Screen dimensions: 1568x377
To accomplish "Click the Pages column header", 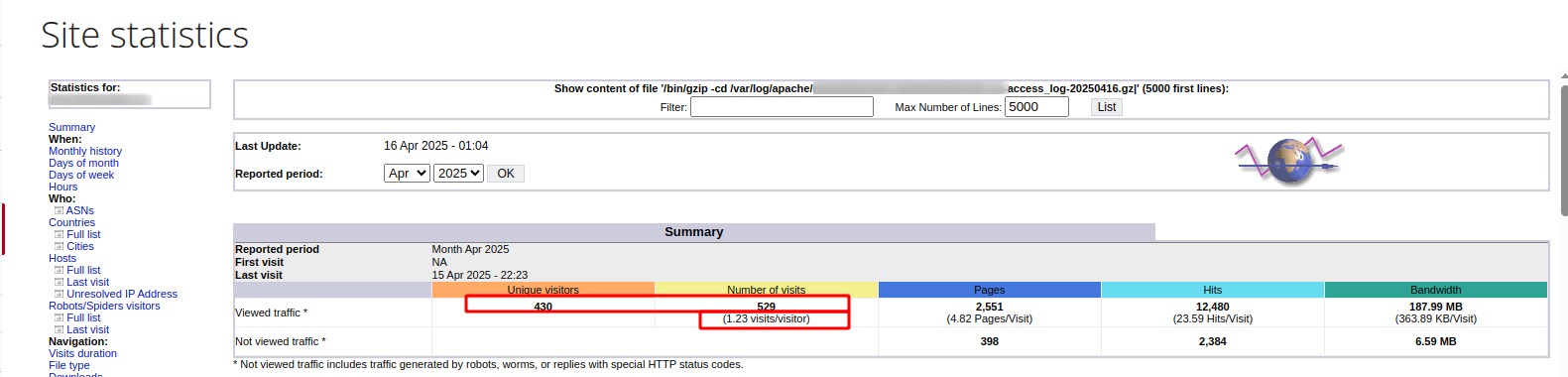I will (x=990, y=290).
